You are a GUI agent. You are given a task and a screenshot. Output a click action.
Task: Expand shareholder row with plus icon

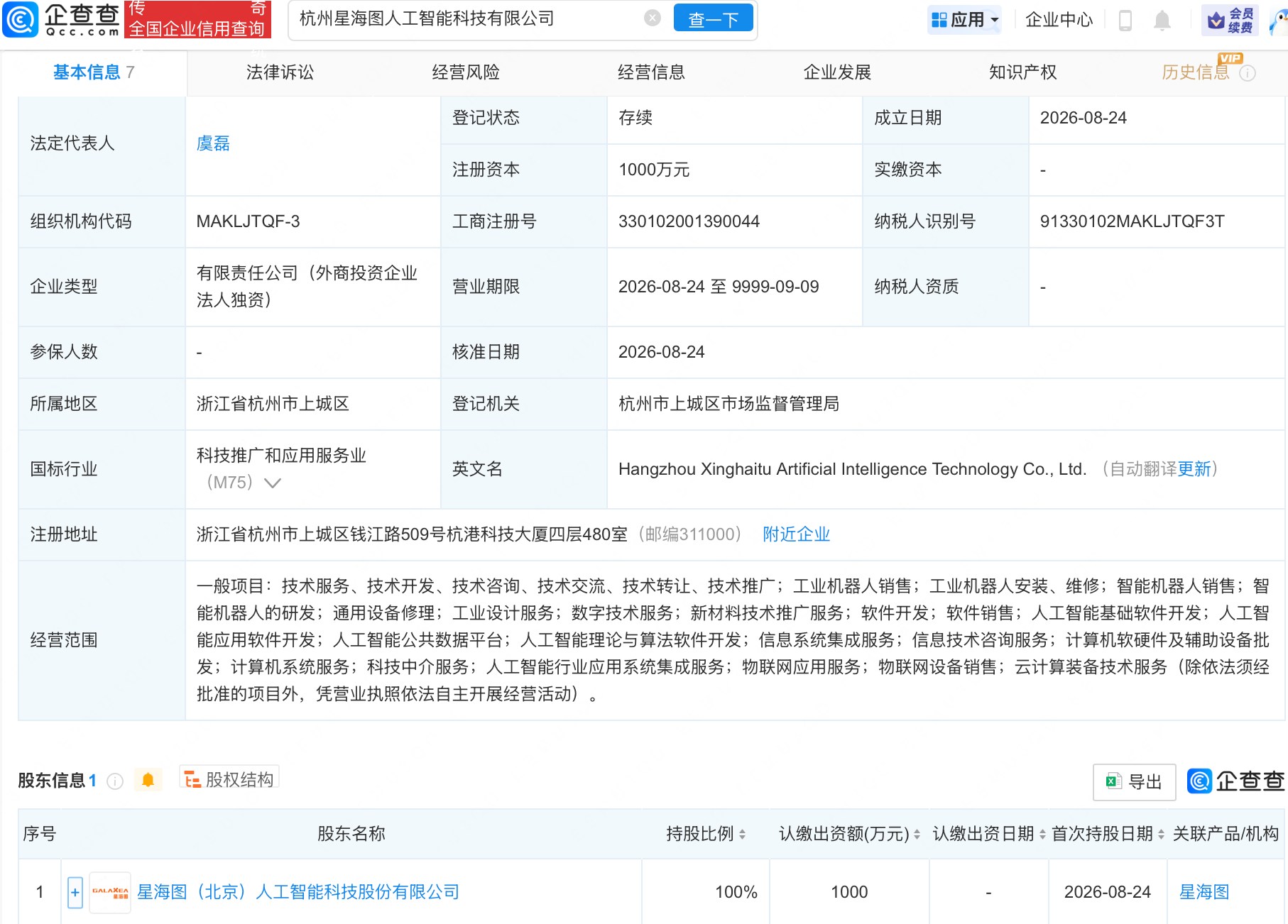pyautogui.click(x=75, y=893)
